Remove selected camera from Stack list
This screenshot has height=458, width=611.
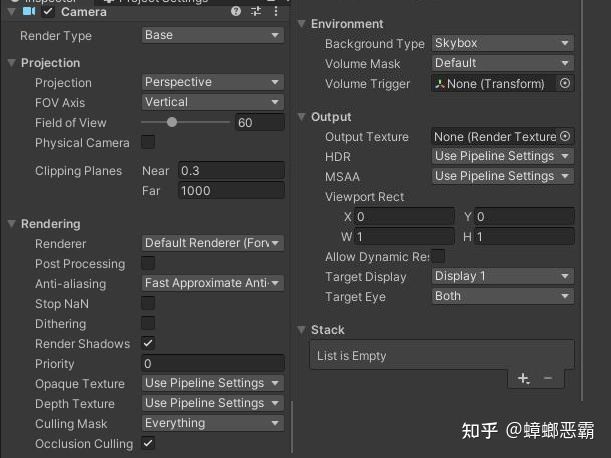pyautogui.click(x=548, y=378)
